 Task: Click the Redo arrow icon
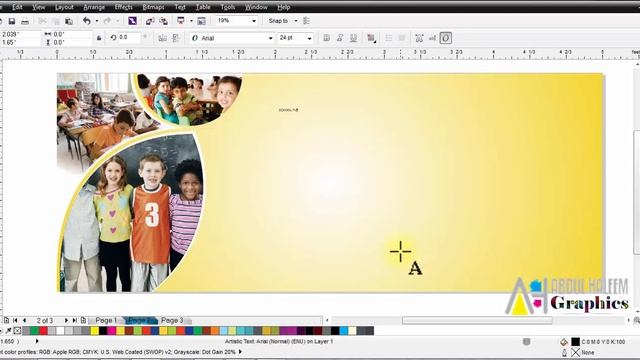pos(107,21)
